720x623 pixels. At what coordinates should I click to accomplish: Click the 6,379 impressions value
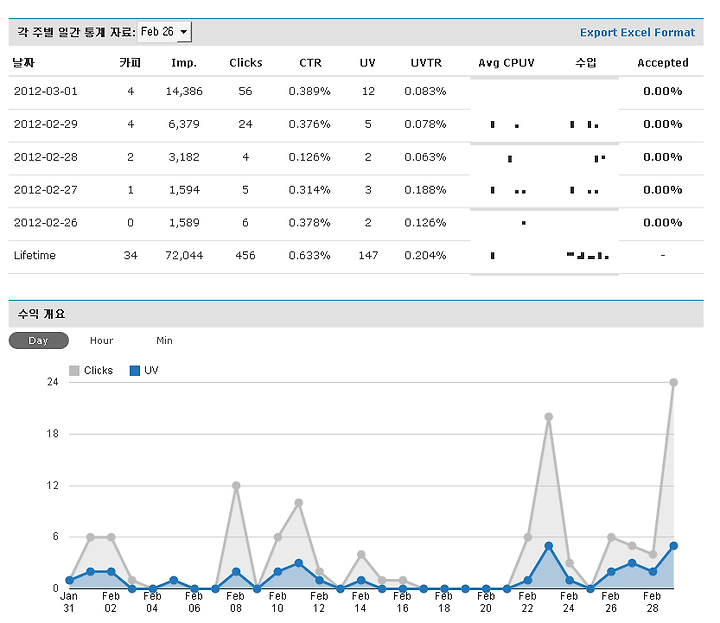184,124
